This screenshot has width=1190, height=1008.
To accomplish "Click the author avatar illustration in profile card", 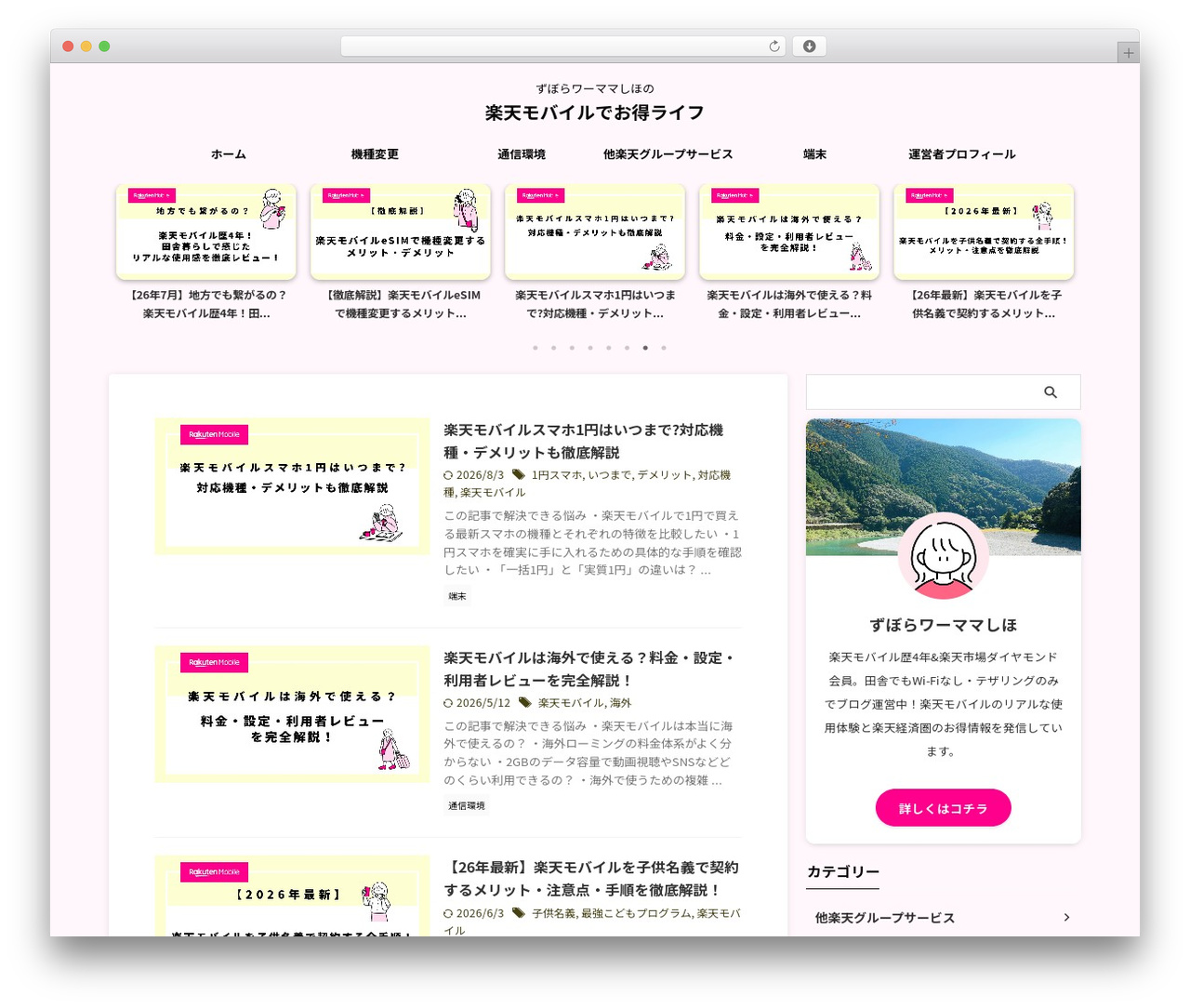I will coord(944,557).
